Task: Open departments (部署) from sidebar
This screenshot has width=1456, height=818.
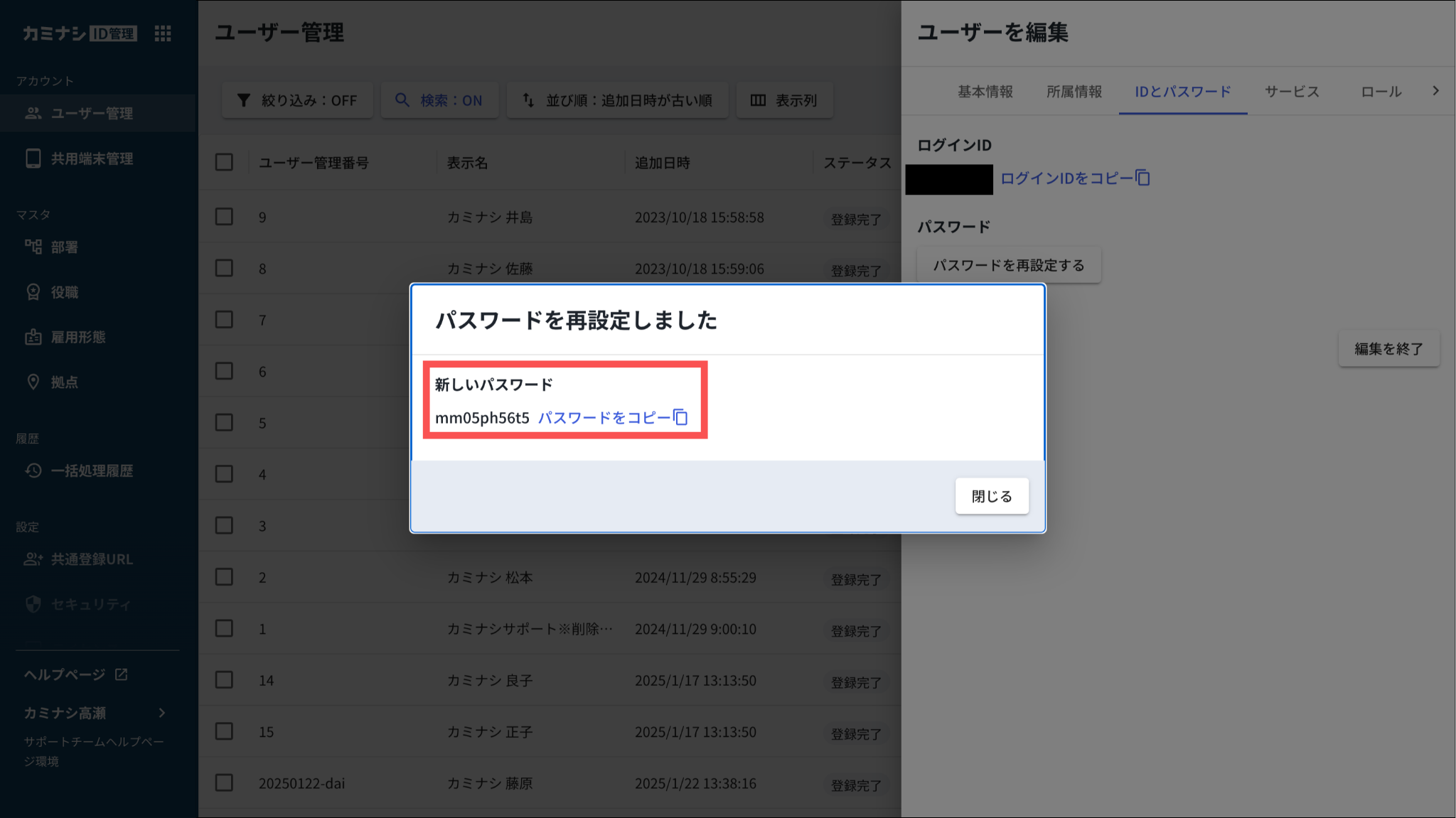Action: click(64, 247)
